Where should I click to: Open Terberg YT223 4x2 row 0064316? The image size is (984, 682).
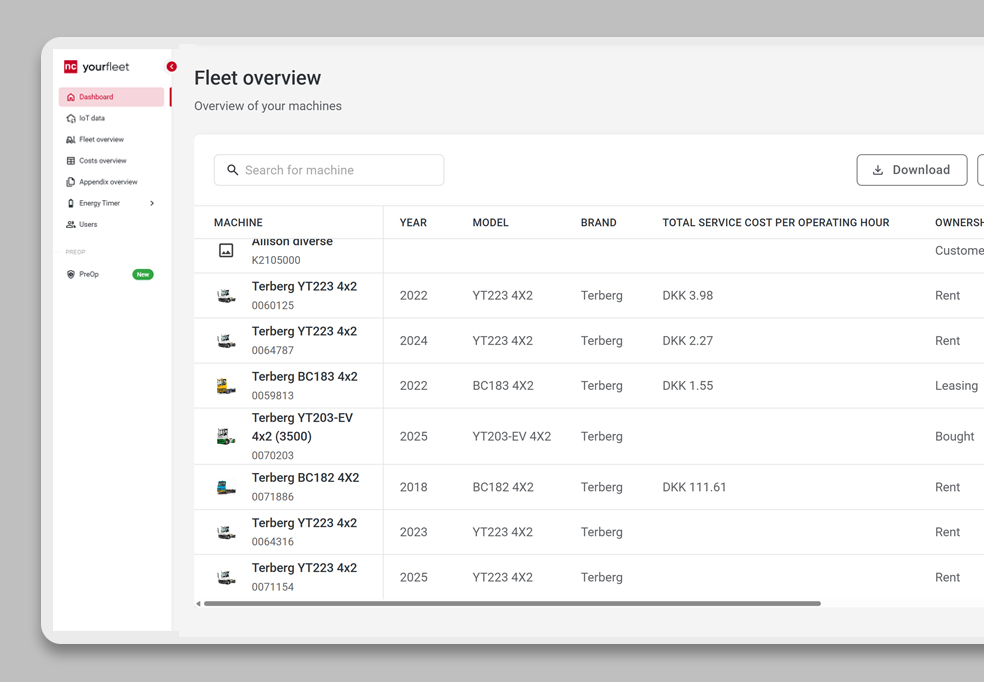304,523
